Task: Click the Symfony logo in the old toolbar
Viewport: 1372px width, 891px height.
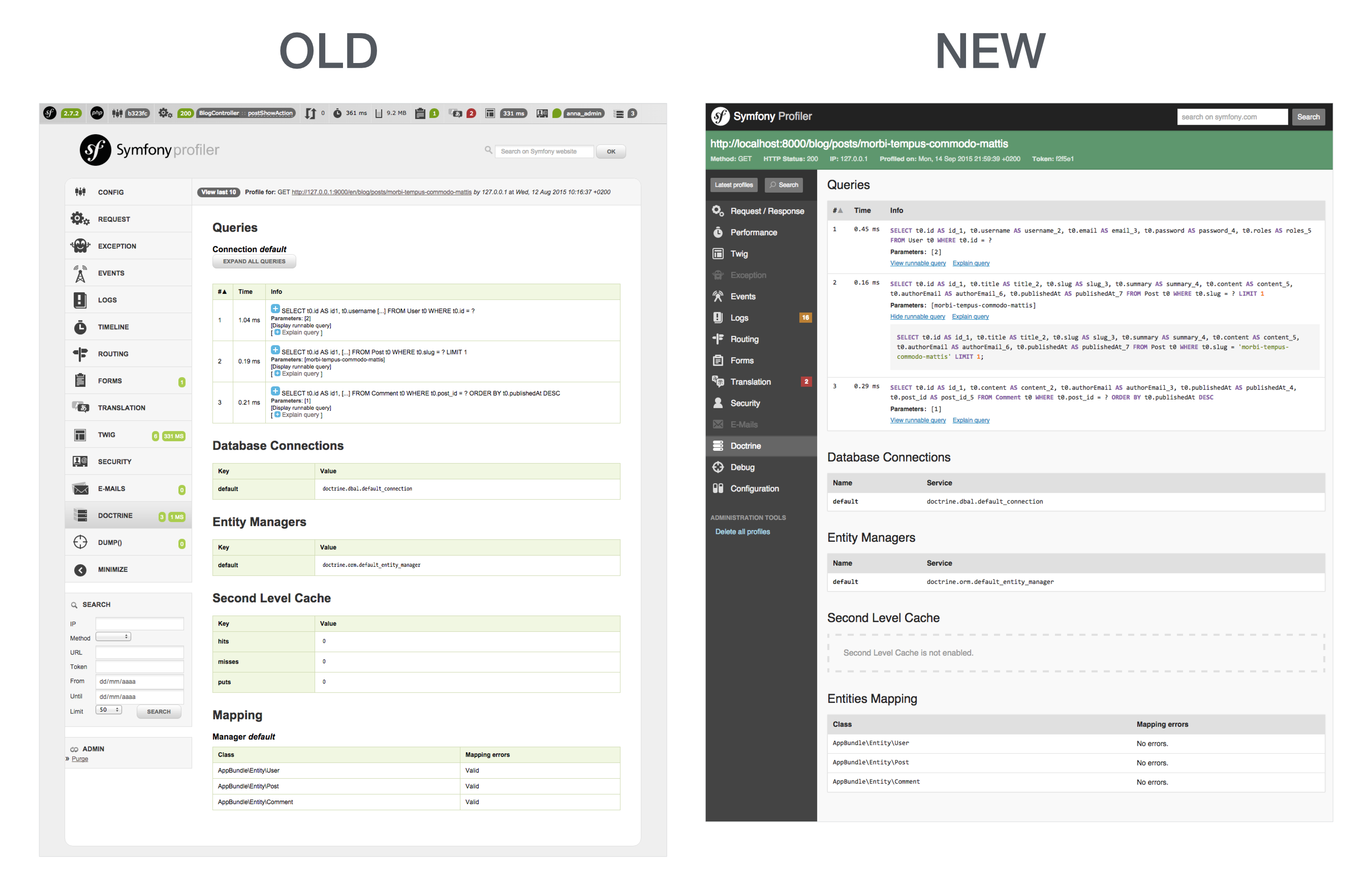Action: pyautogui.click(x=50, y=113)
